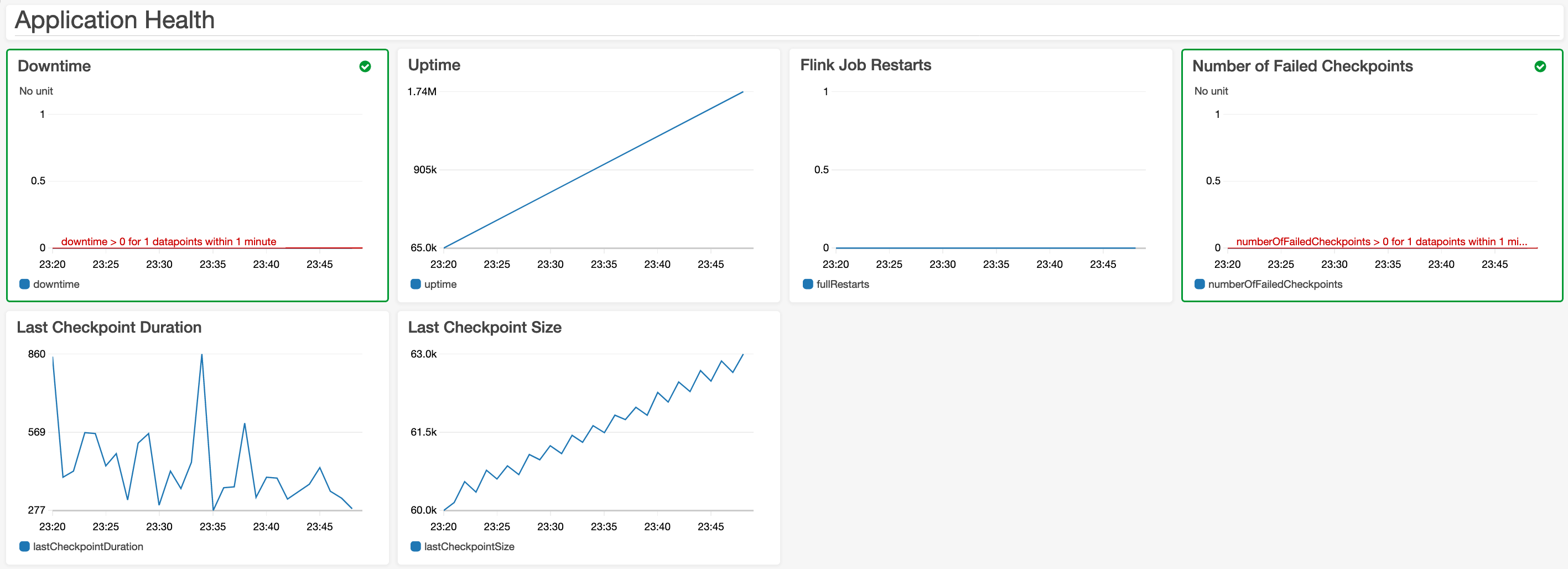1568x569 pixels.
Task: Click the uptime legend label
Action: tap(440, 284)
